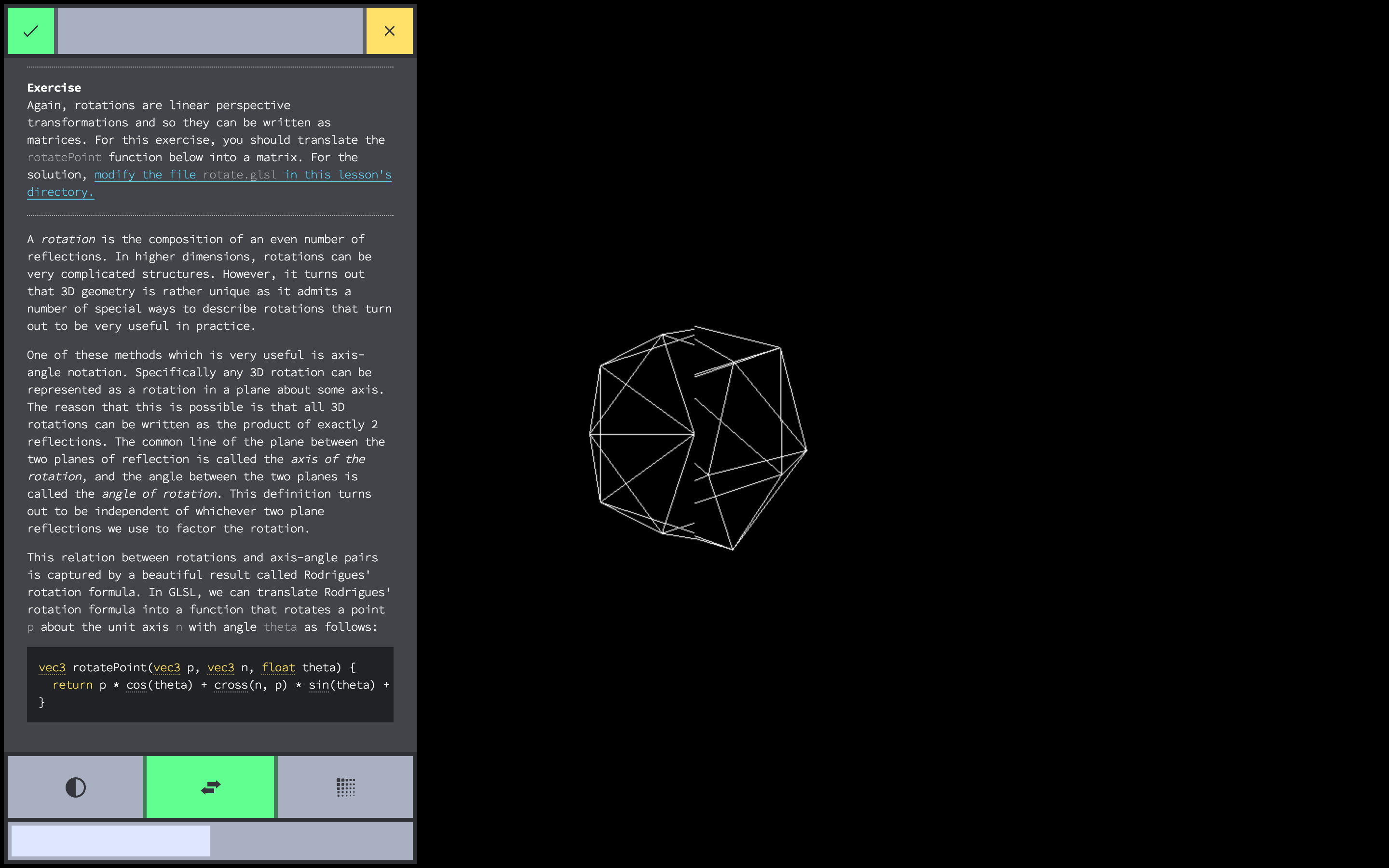Click the 'float' type keyword in the code
This screenshot has width=1389, height=868.
point(278,668)
